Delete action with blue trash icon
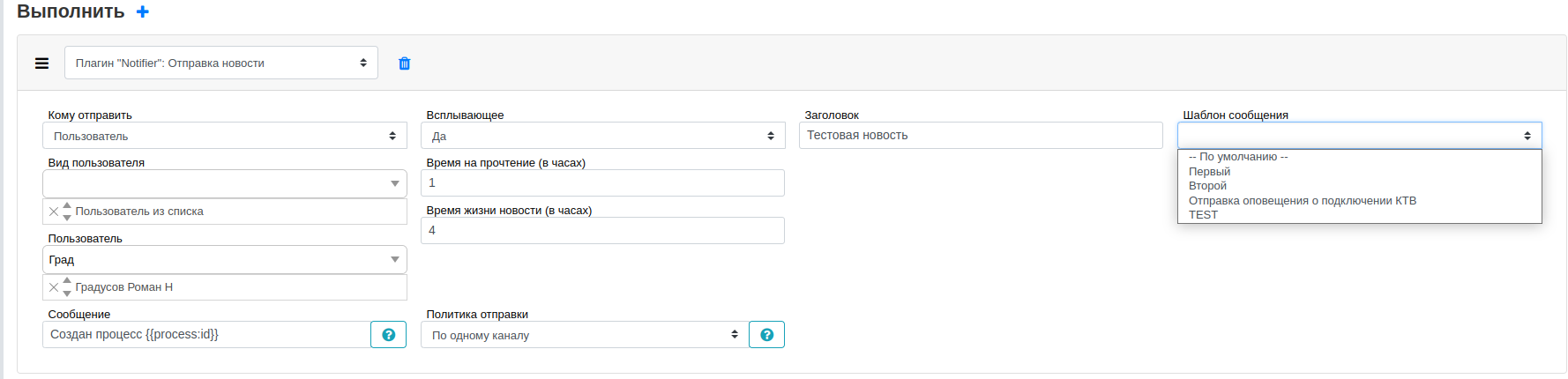The height and width of the screenshot is (379, 1568). 404,63
